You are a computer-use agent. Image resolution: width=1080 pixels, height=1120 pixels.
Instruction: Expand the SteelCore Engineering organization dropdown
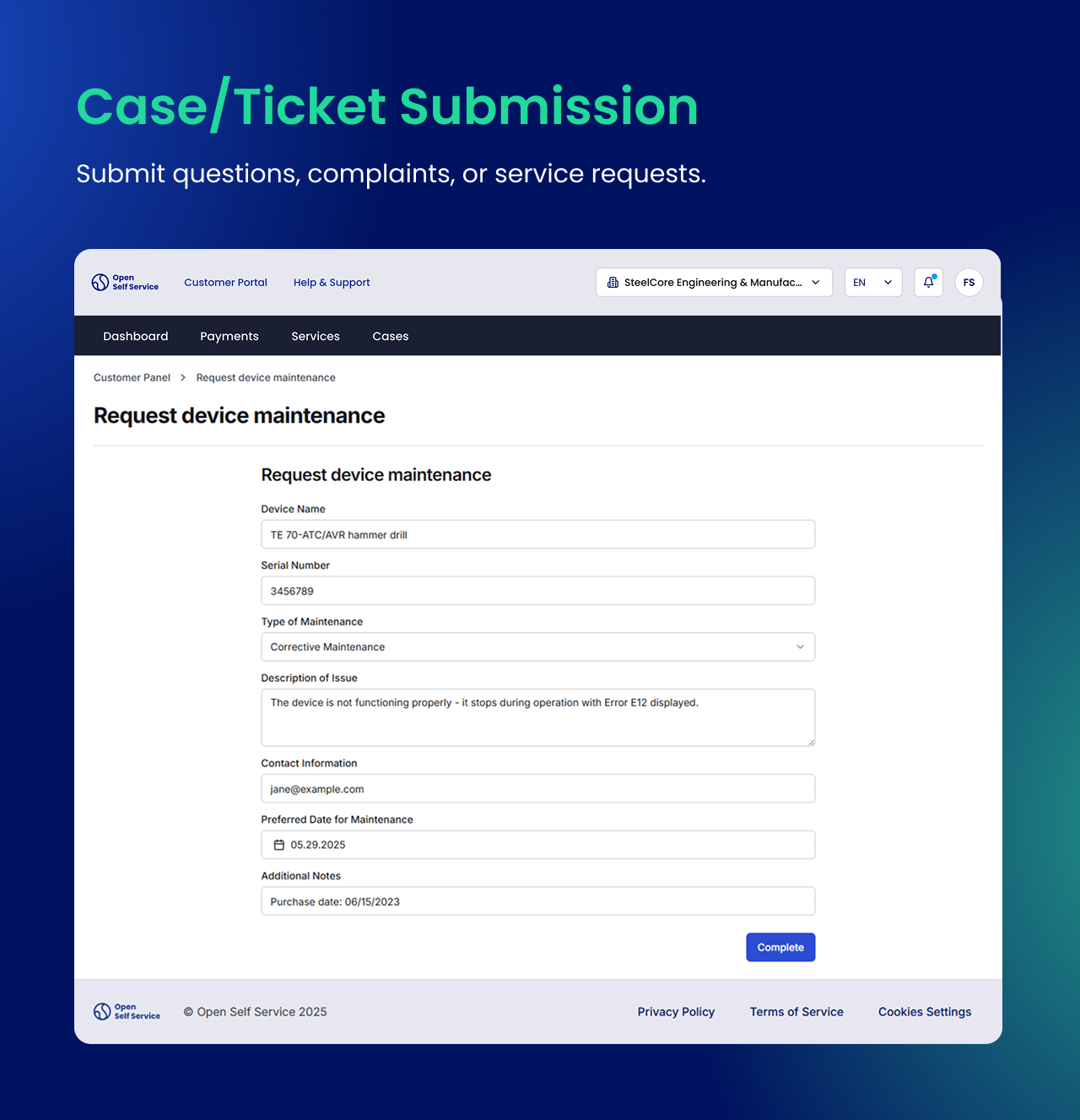[714, 282]
